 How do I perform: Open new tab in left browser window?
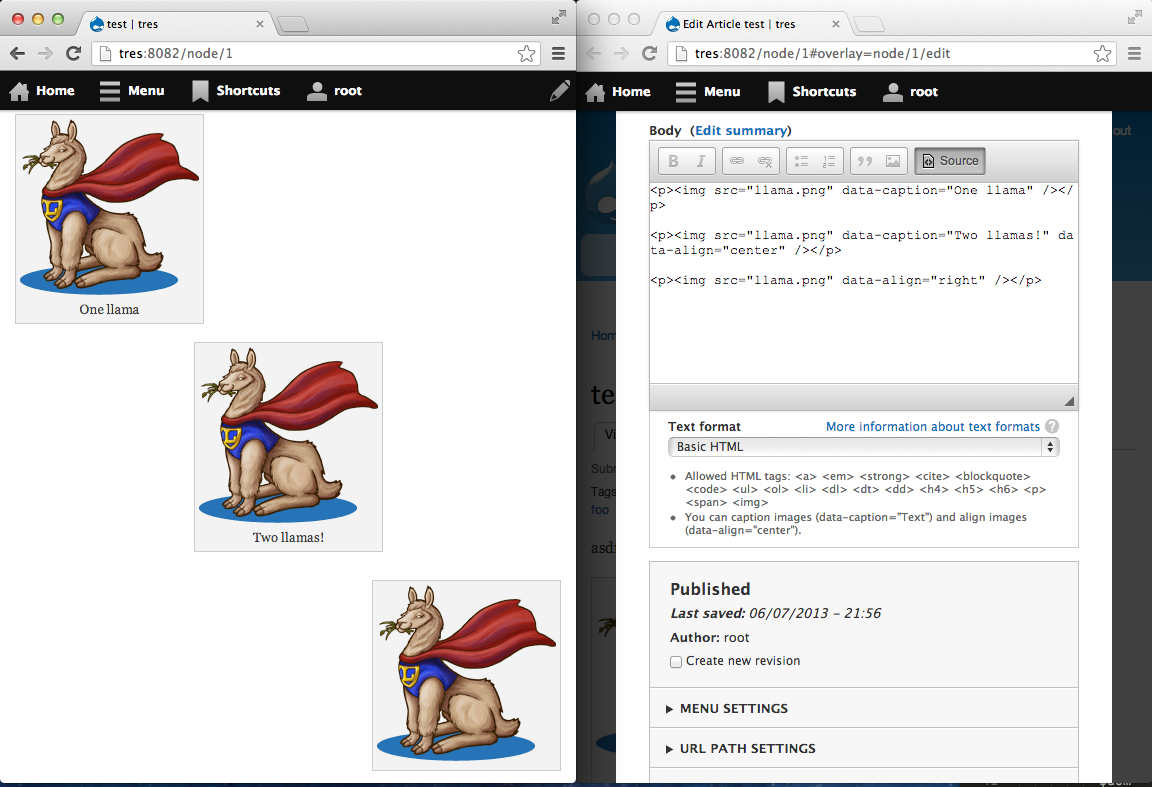click(x=293, y=24)
